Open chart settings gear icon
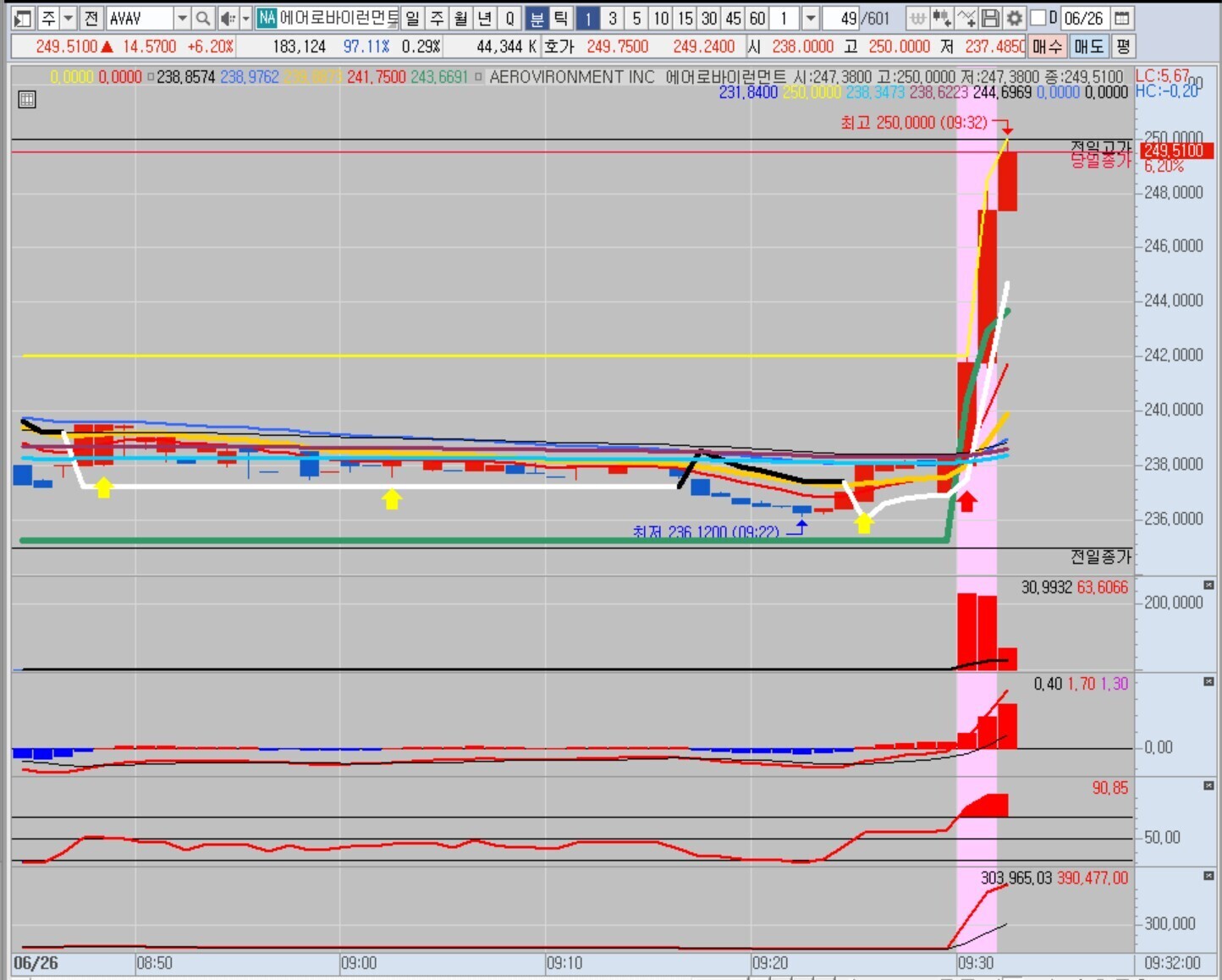 (x=1014, y=18)
